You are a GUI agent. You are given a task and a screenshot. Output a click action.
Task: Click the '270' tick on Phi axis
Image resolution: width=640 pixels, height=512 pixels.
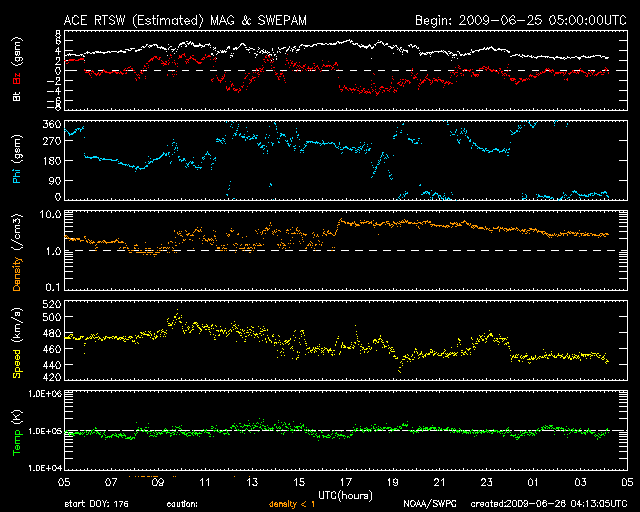click(52, 141)
